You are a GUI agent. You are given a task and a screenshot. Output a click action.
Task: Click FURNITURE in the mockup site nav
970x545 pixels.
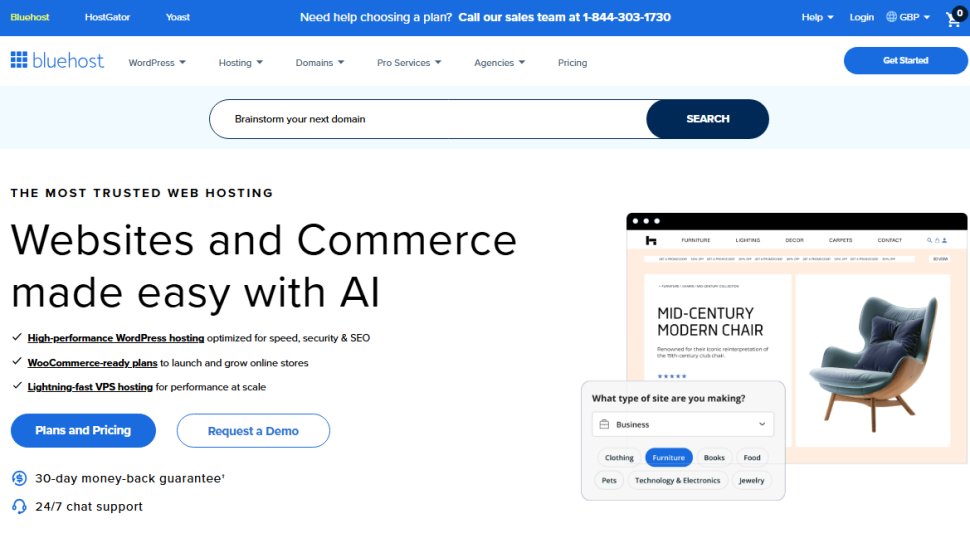coord(696,240)
